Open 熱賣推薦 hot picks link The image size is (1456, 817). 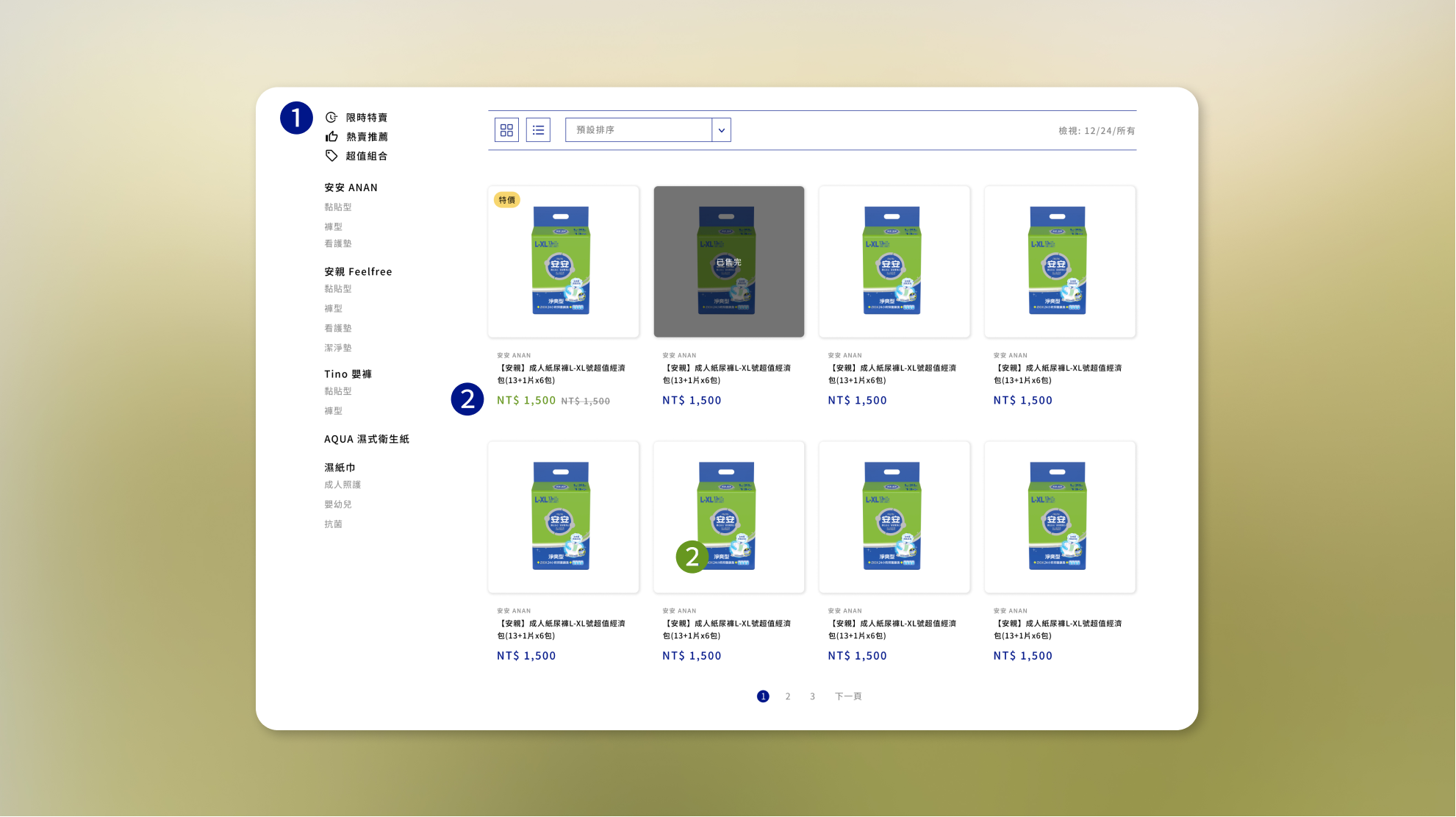coord(367,137)
